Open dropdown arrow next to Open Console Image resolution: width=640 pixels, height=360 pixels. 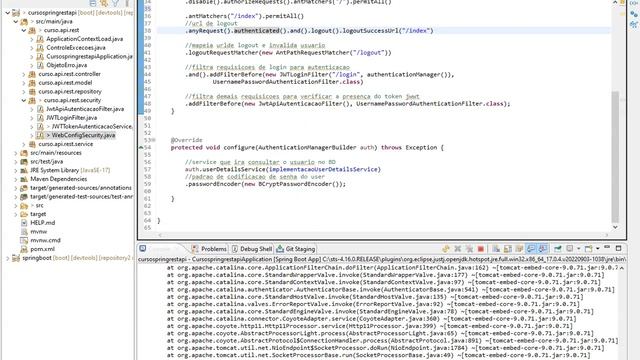coord(598,249)
